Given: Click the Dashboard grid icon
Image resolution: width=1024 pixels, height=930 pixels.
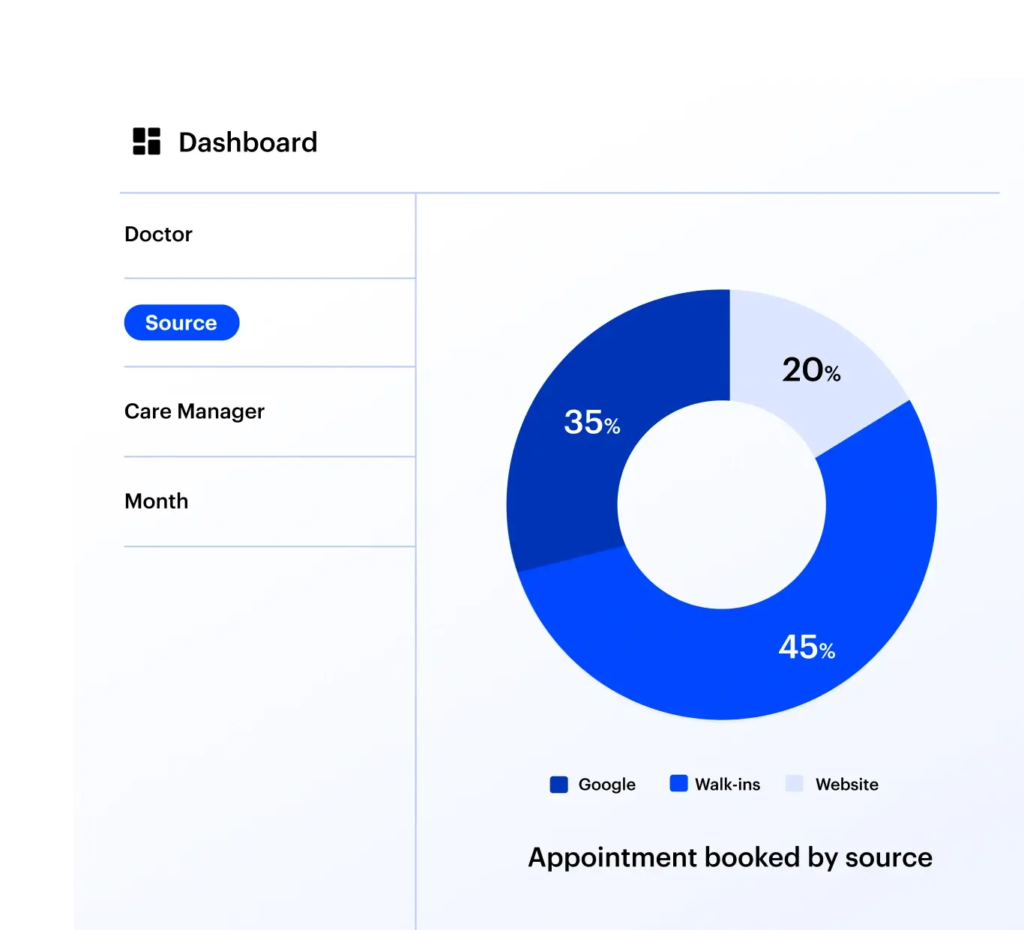Looking at the screenshot, I should pos(147,142).
